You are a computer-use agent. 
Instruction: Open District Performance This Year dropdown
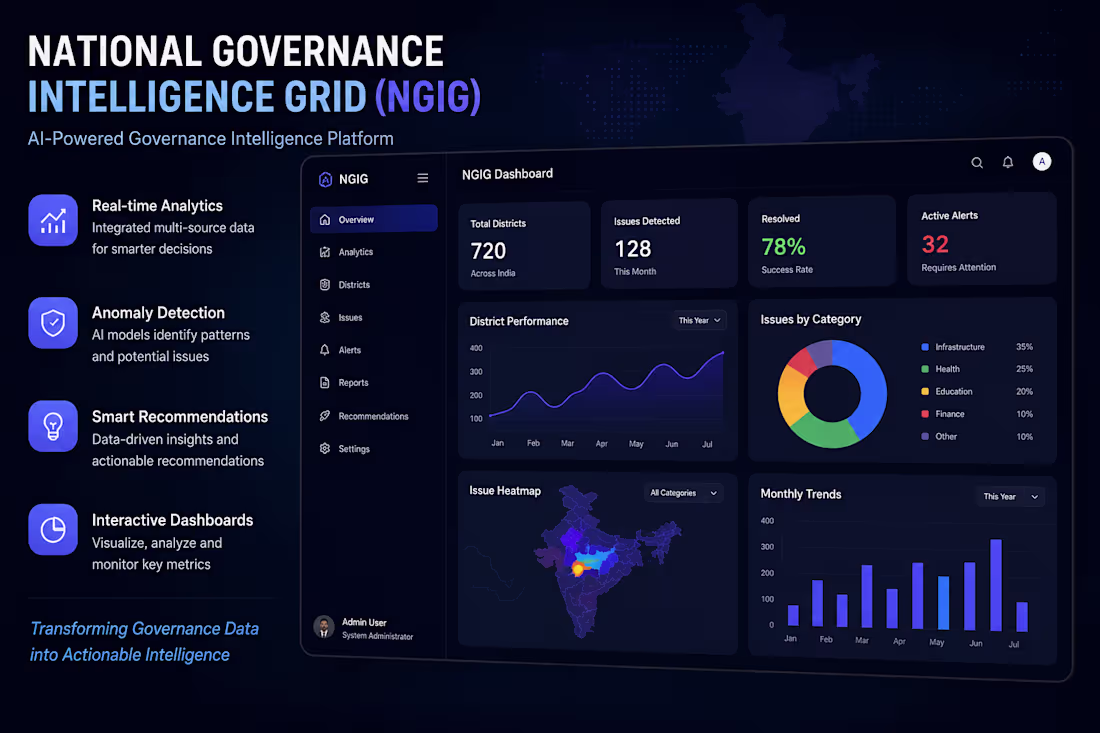pos(699,321)
